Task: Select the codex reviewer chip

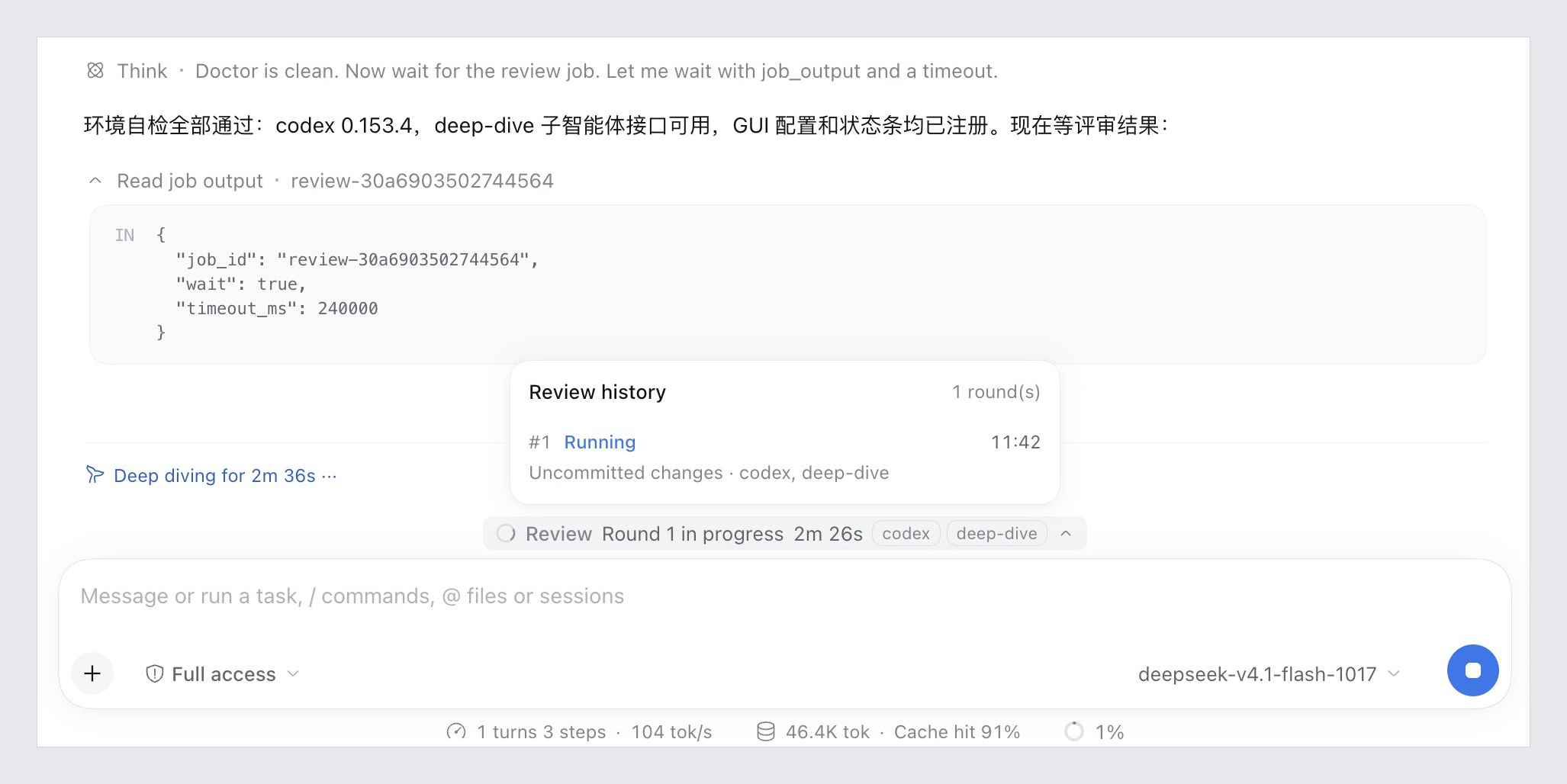Action: 906,534
